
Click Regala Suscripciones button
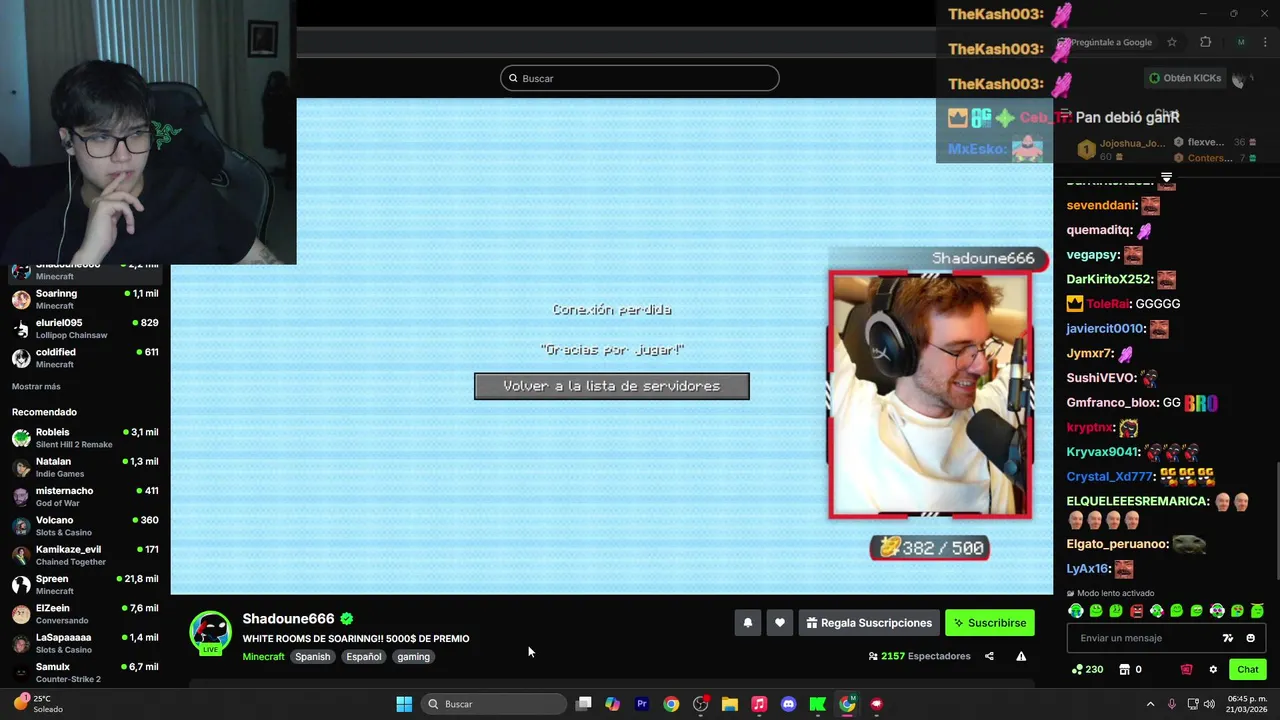pos(869,623)
